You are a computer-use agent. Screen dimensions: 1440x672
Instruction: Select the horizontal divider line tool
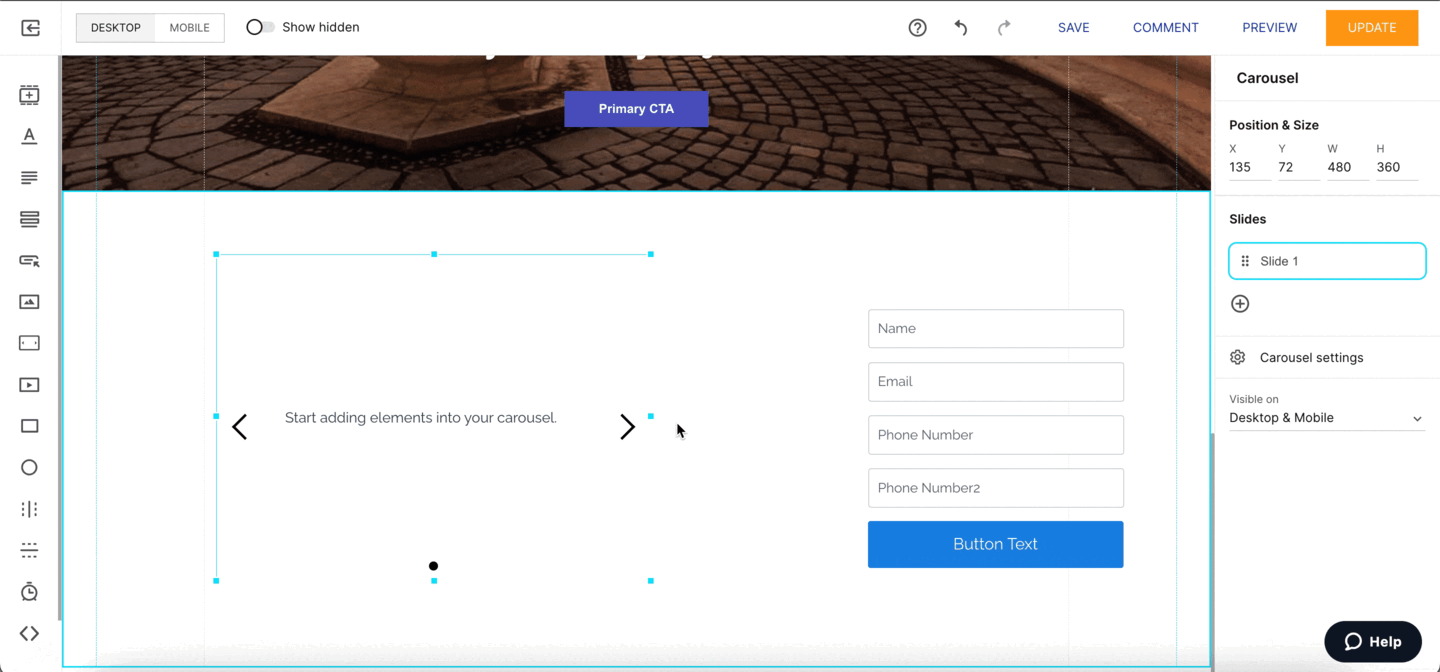(29, 550)
